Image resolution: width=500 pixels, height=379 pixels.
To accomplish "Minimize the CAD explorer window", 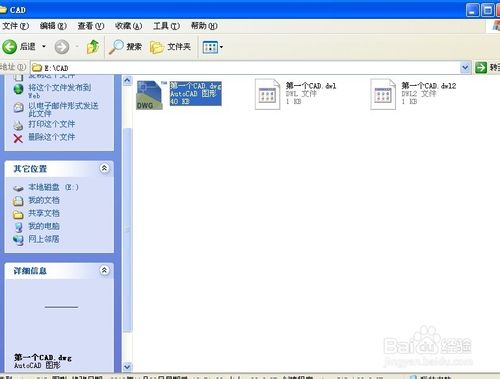I will (472, 10).
